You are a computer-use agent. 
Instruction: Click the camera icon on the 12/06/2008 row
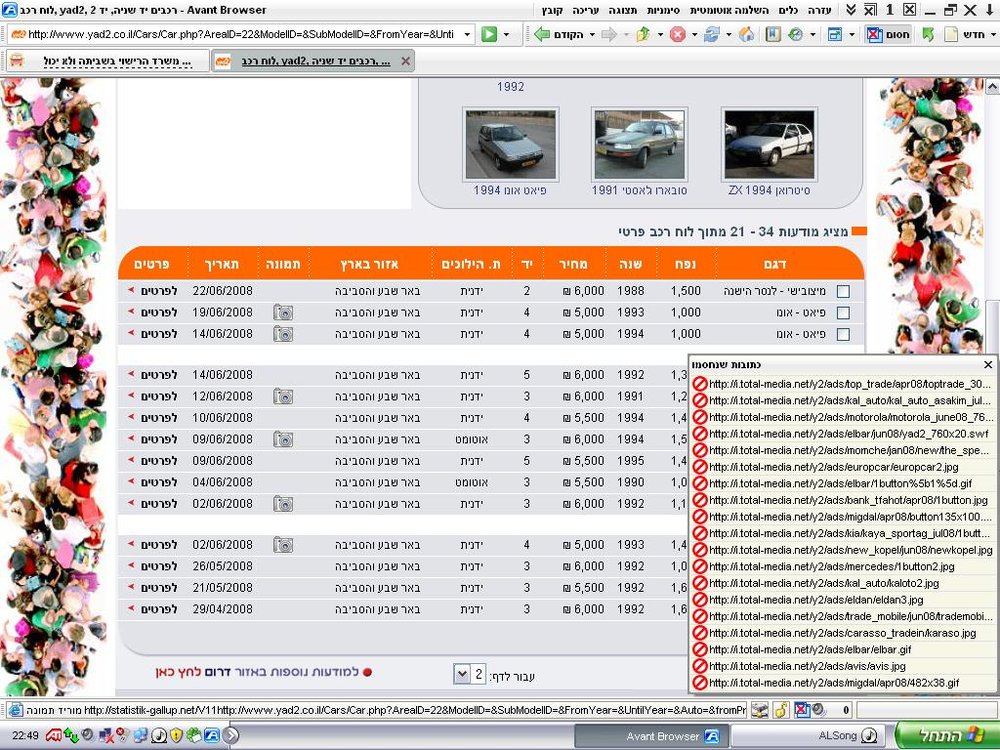(x=283, y=397)
